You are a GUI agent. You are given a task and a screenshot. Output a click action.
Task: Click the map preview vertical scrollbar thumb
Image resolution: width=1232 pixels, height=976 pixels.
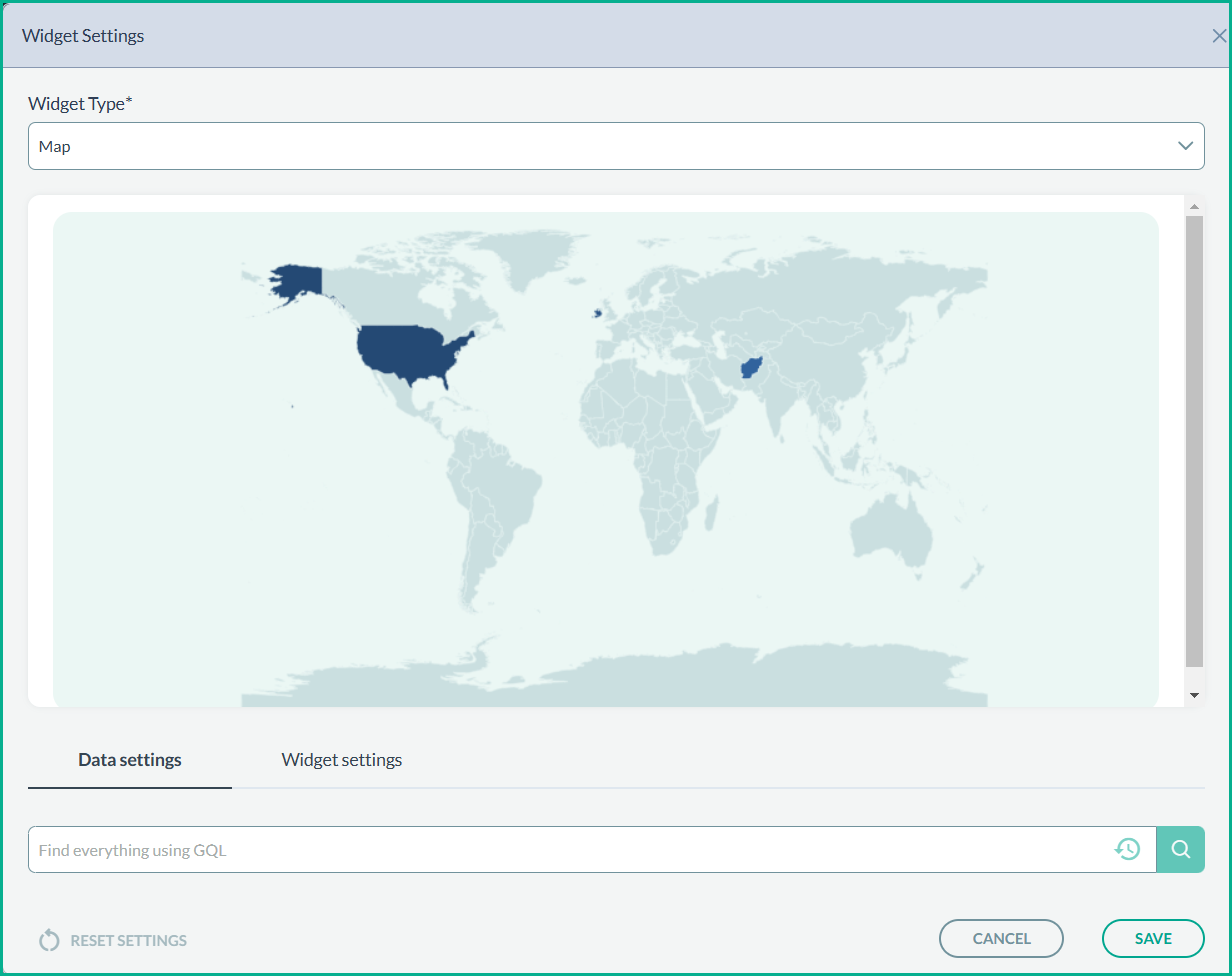pyautogui.click(x=1193, y=440)
